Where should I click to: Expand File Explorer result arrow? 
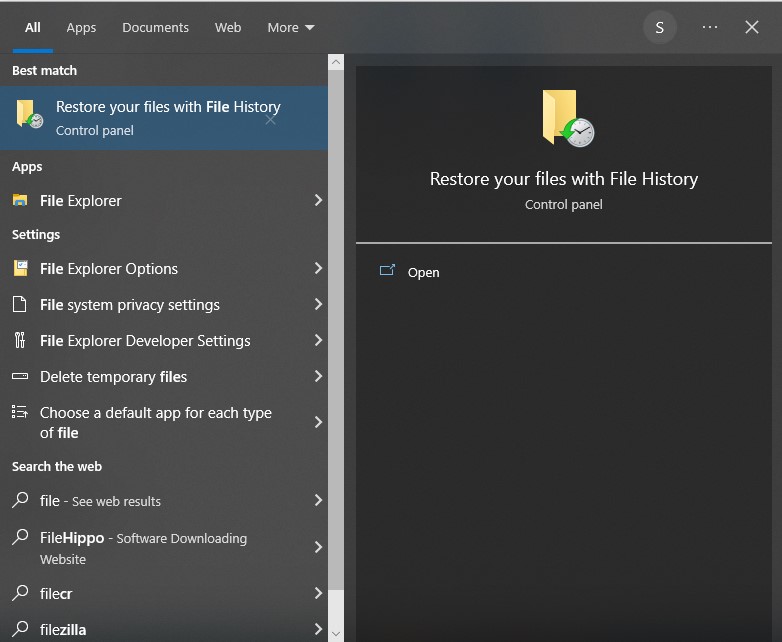coord(318,201)
